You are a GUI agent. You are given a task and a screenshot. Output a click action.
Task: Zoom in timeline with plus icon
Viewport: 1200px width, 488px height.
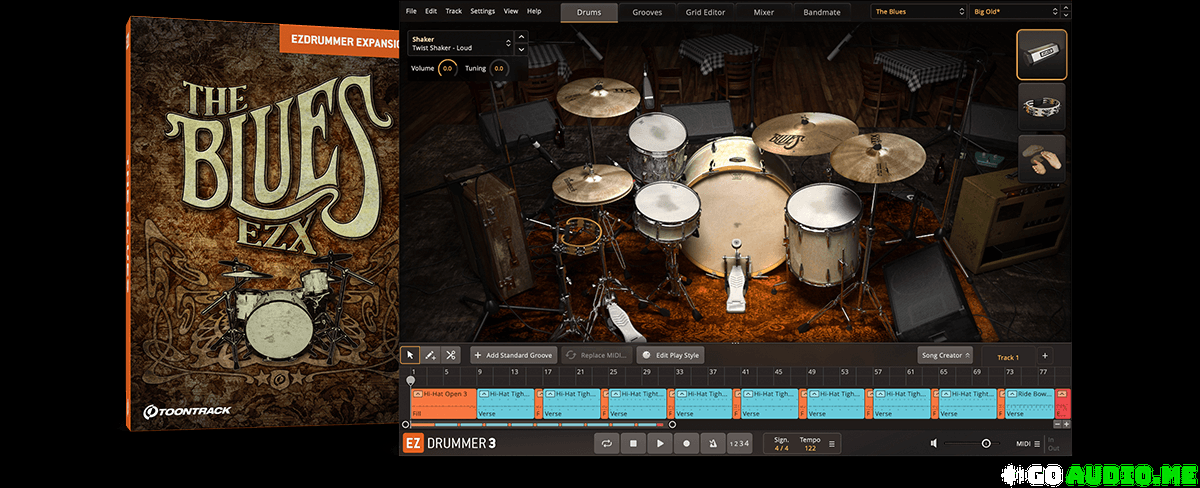coord(1066,424)
